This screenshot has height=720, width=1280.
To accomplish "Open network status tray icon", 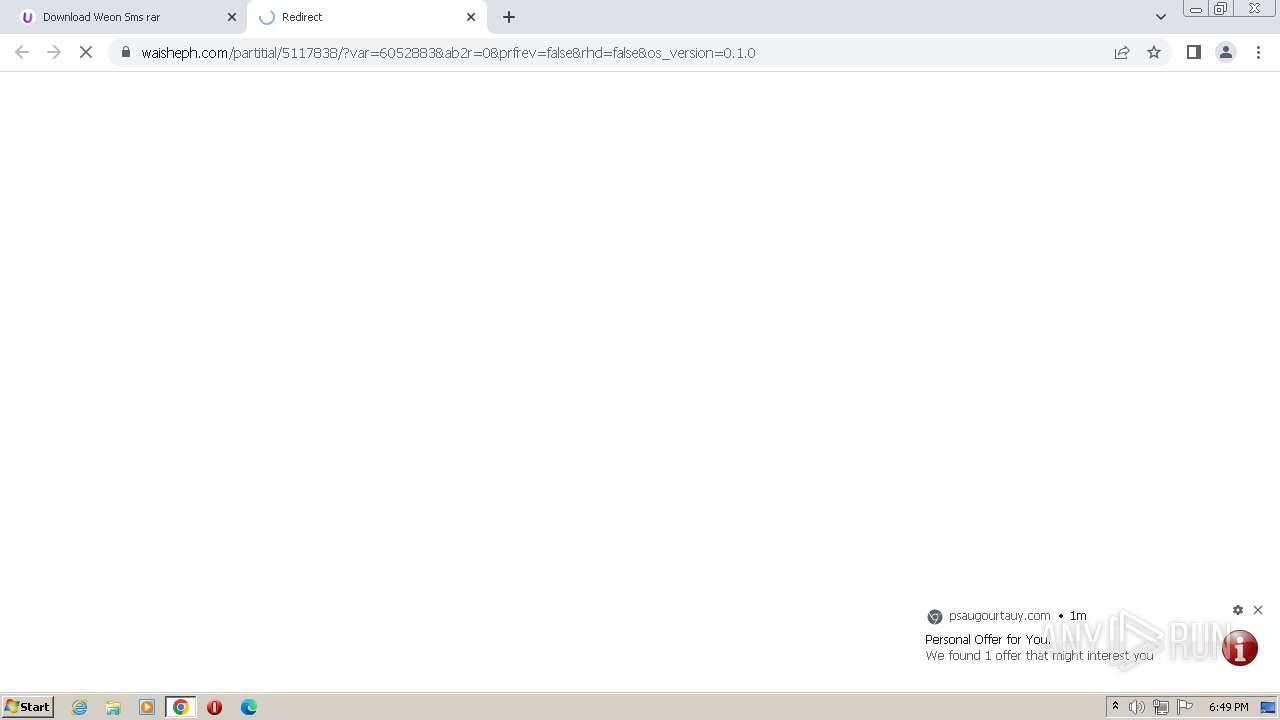I will point(1161,707).
